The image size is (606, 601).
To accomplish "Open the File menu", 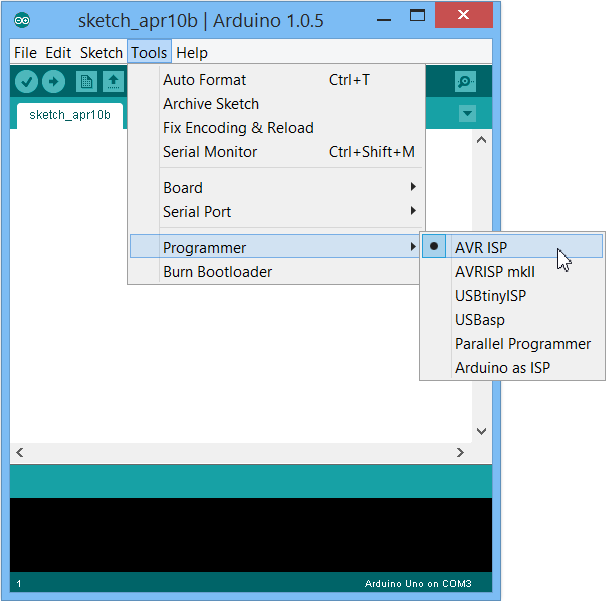I will [x=26, y=53].
